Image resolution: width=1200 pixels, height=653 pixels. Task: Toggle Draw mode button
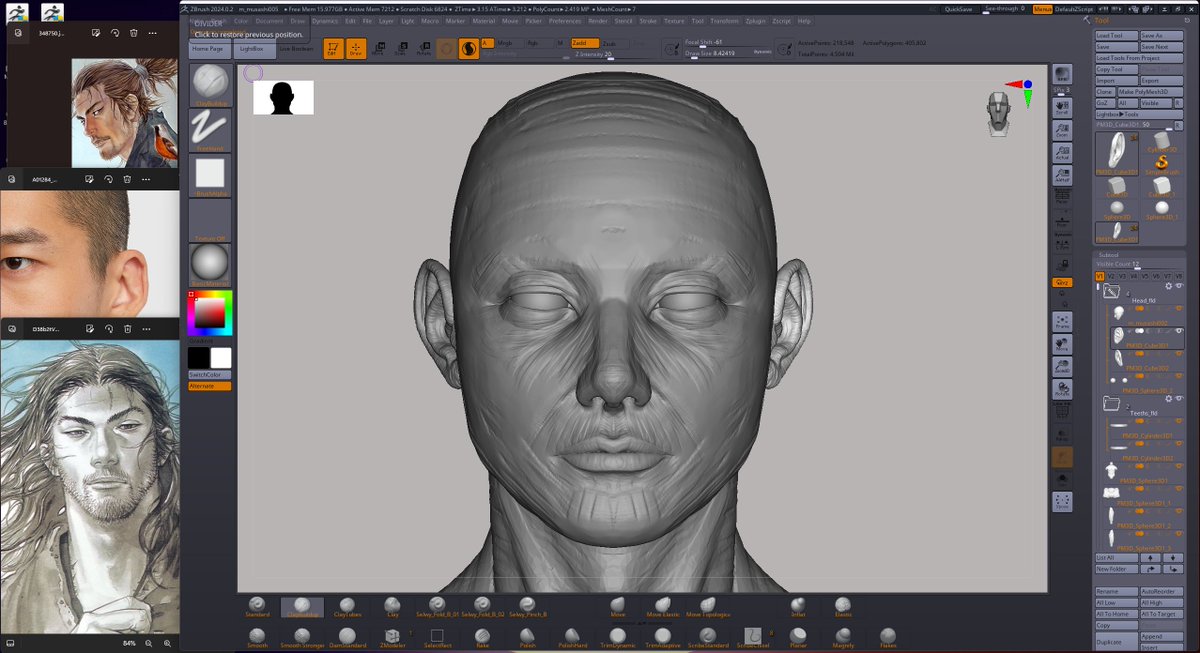tap(355, 49)
